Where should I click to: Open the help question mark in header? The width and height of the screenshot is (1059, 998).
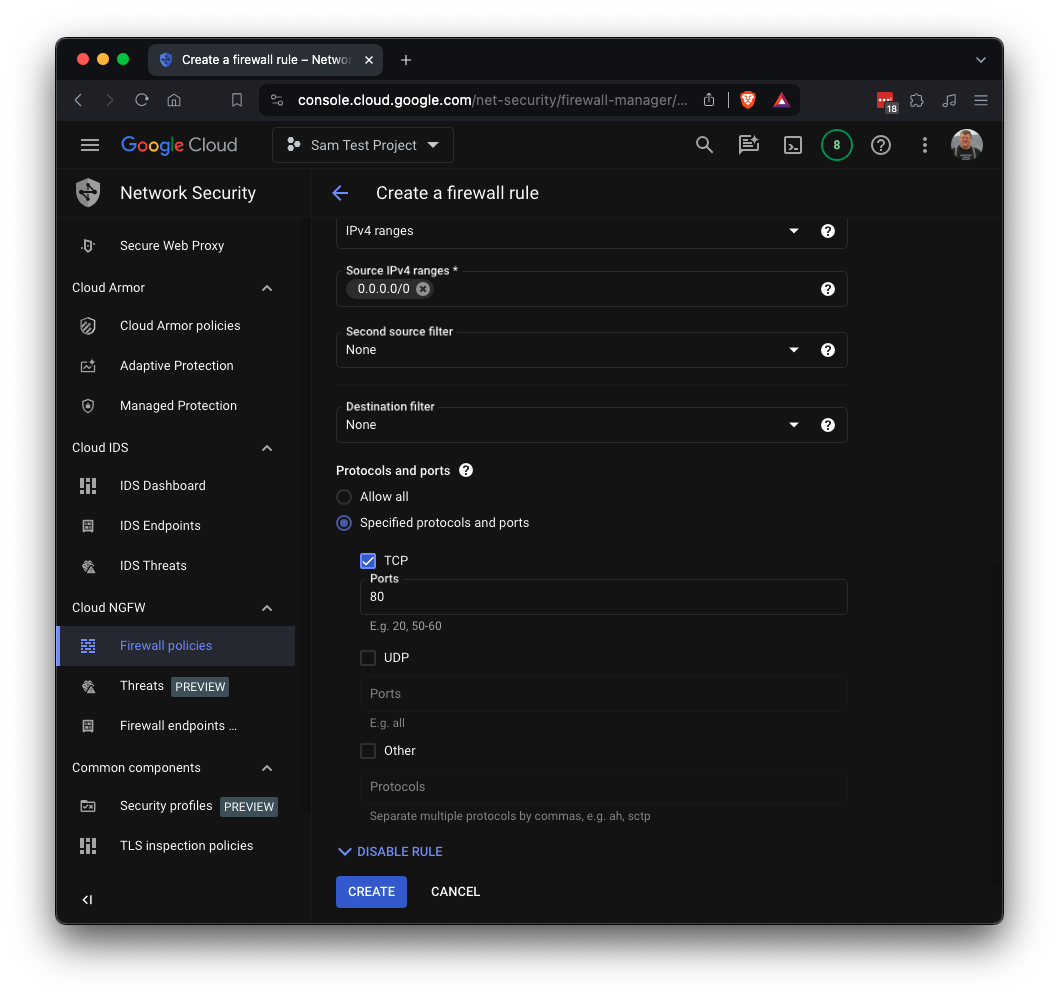coord(881,145)
